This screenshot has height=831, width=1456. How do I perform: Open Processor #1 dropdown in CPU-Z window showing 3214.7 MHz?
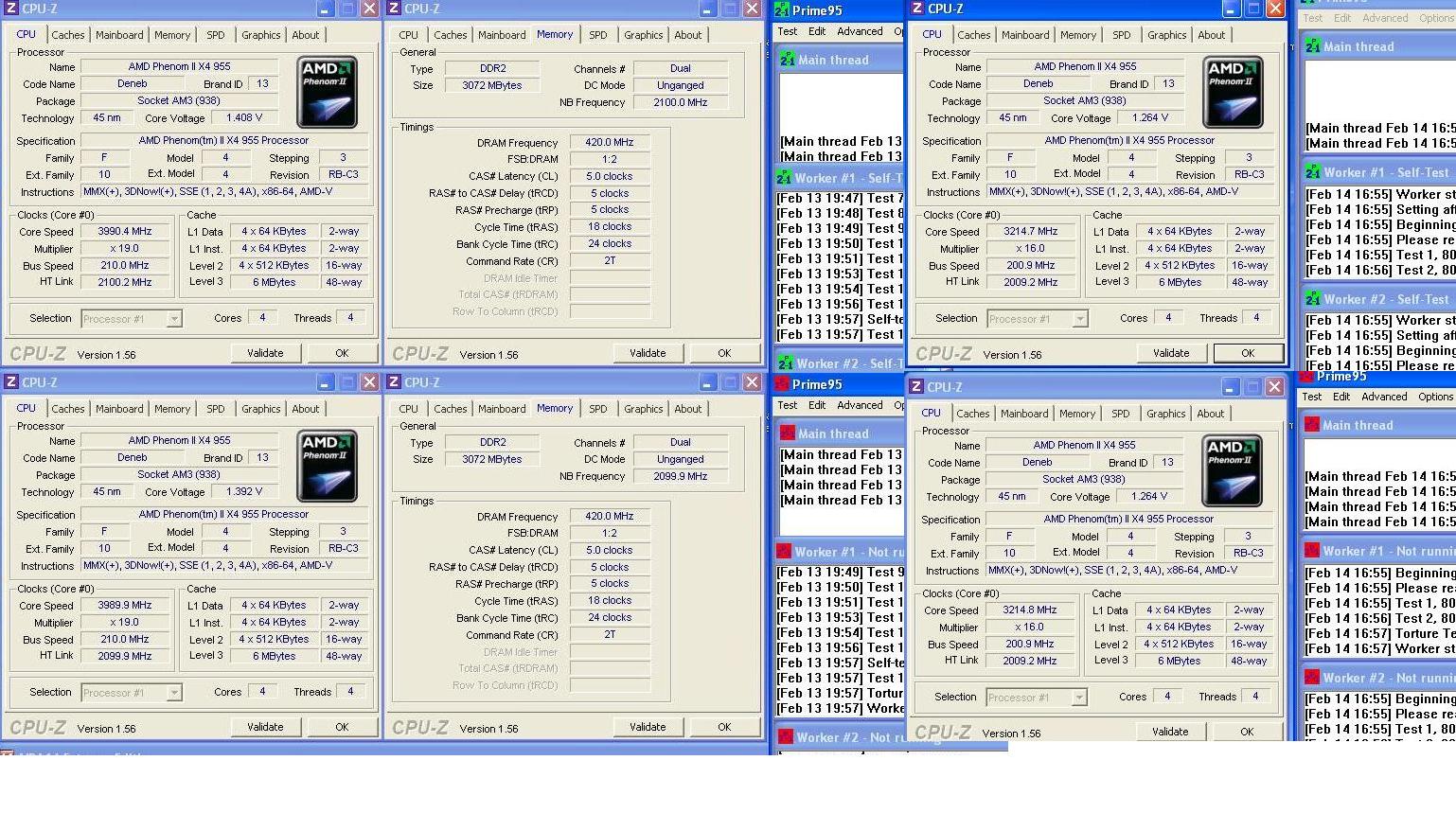(1080, 319)
